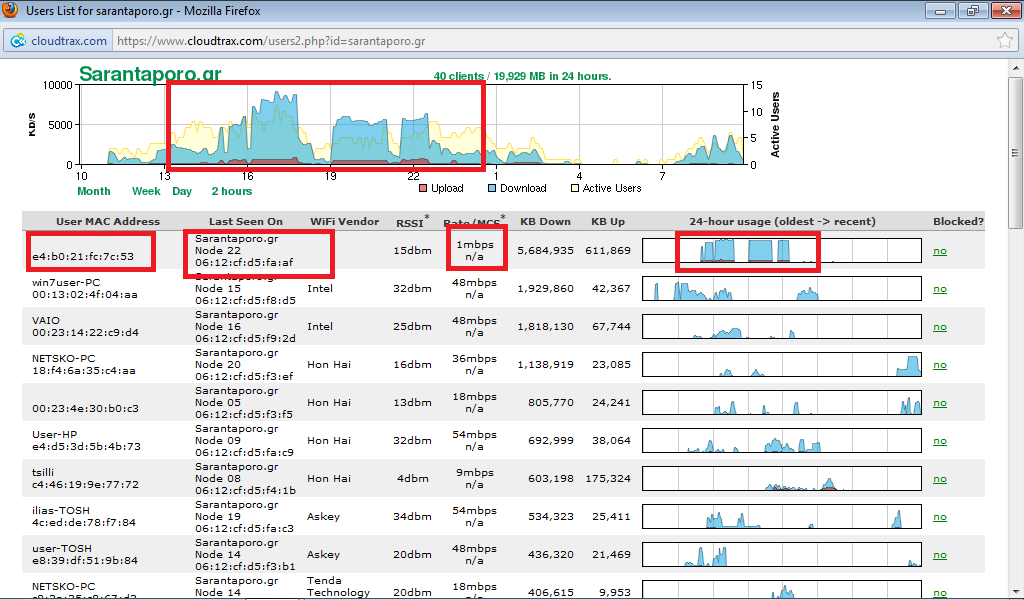Click the Firefox logo icon in title bar
Image resolution: width=1024 pixels, height=600 pixels.
10,10
